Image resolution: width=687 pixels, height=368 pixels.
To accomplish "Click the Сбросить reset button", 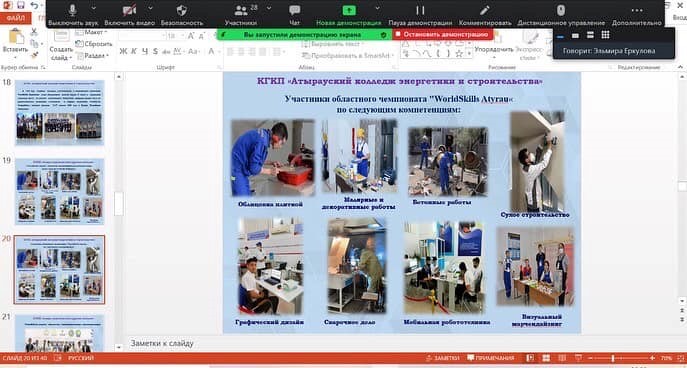I will tap(94, 44).
